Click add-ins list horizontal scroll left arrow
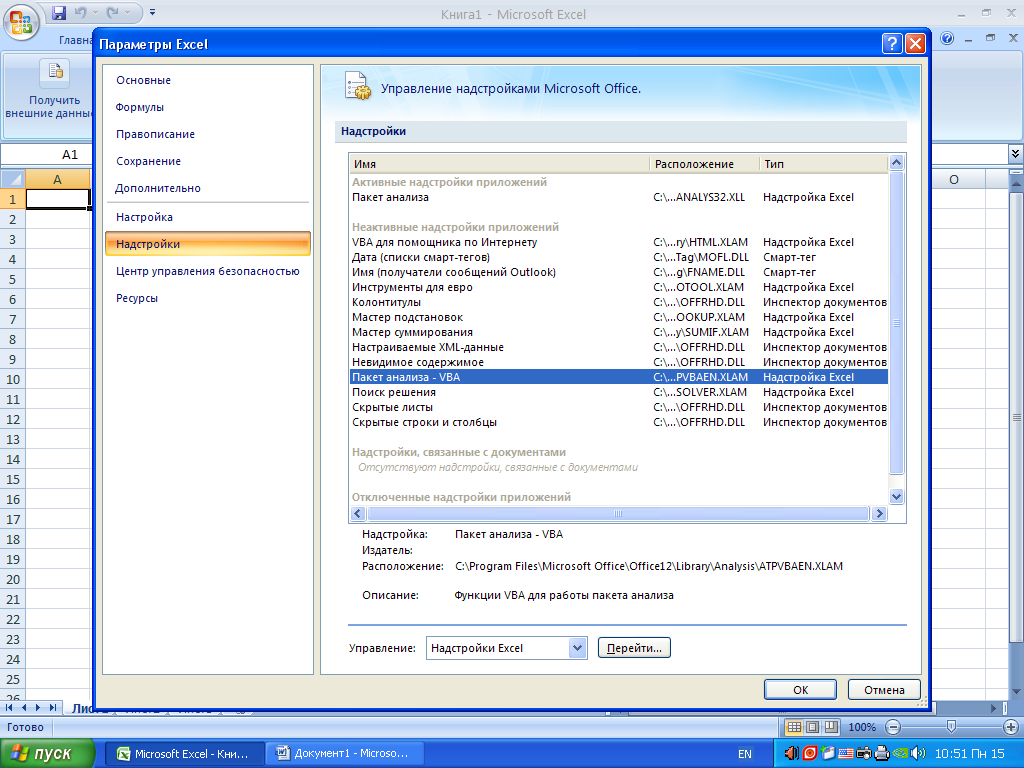Image resolution: width=1024 pixels, height=768 pixels. 358,514
